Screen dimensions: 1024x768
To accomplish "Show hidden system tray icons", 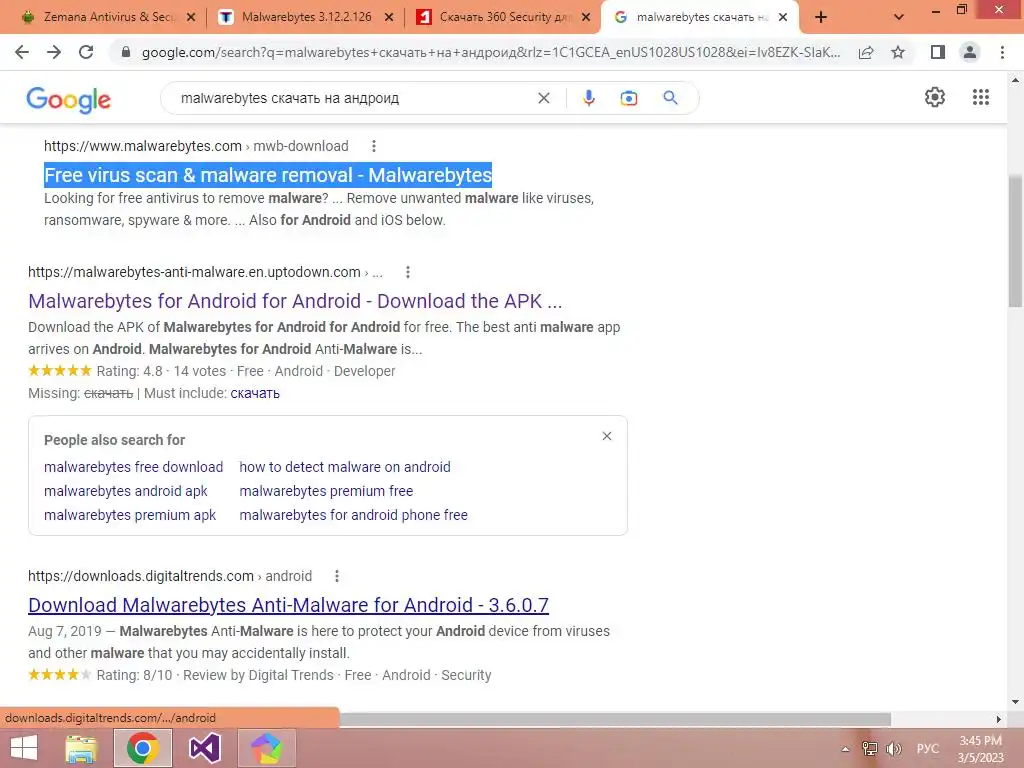I will coord(845,748).
